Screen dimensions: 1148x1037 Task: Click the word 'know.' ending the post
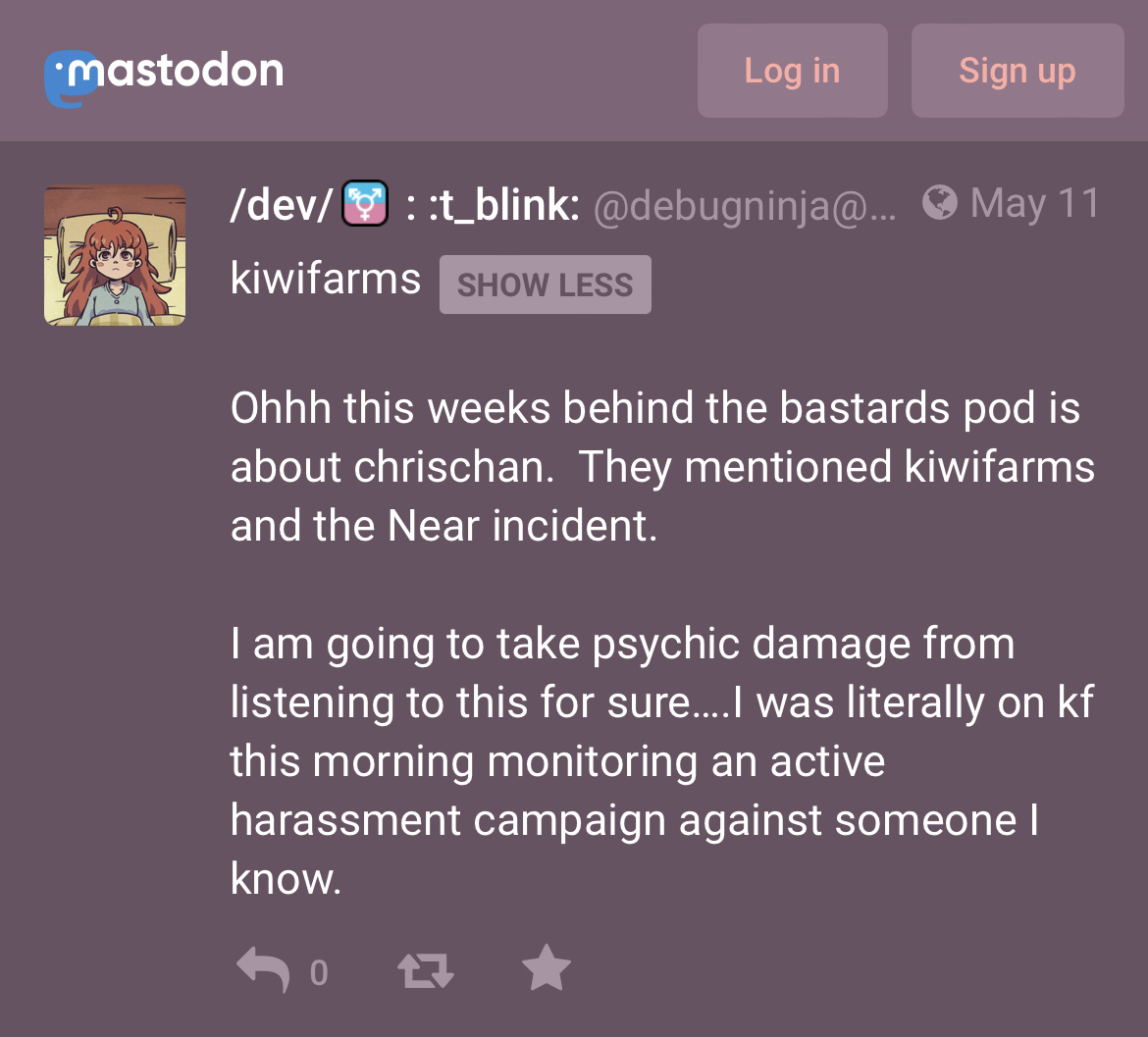(x=286, y=878)
